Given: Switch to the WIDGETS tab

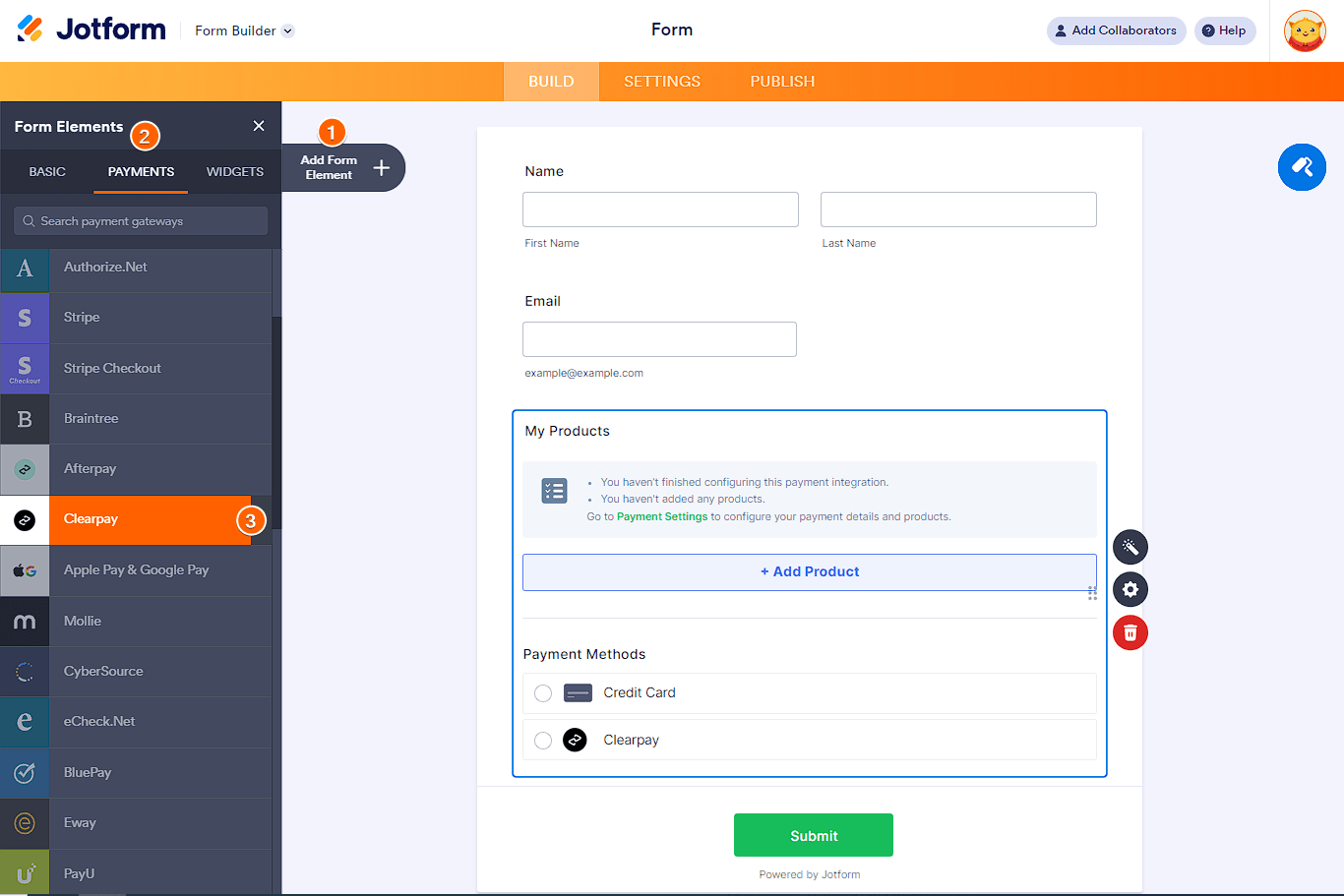Looking at the screenshot, I should [x=235, y=171].
